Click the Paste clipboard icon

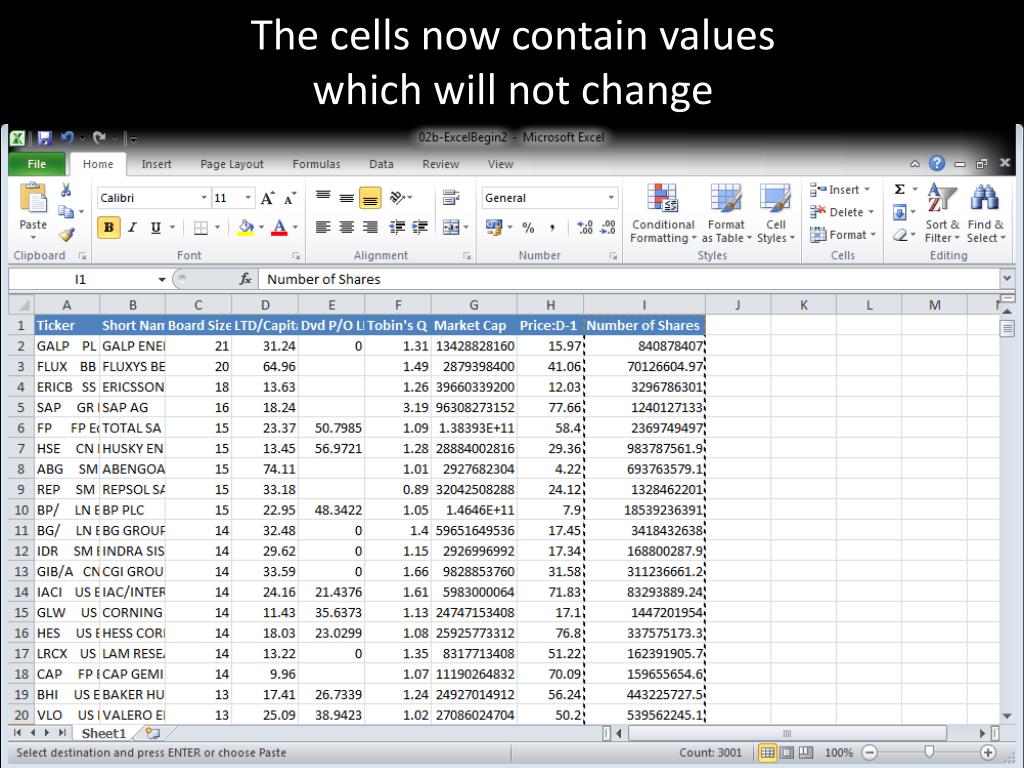click(33, 198)
